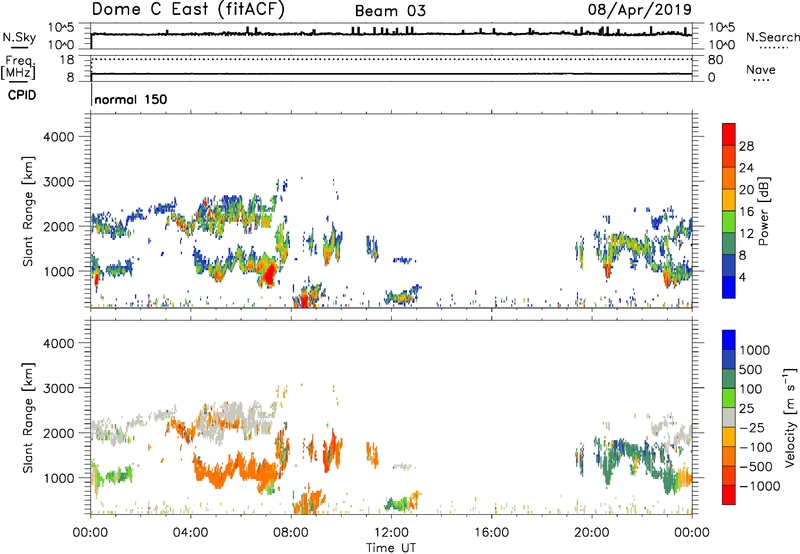800x554 pixels.
Task: Click the power panel 'Slant Range [km]' label
Action: coord(28,212)
